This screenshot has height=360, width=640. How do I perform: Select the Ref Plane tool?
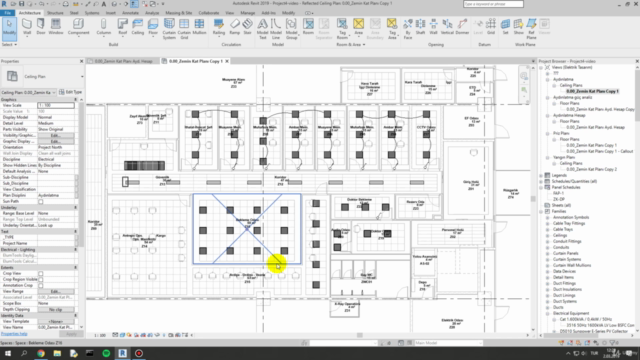tap(531, 29)
